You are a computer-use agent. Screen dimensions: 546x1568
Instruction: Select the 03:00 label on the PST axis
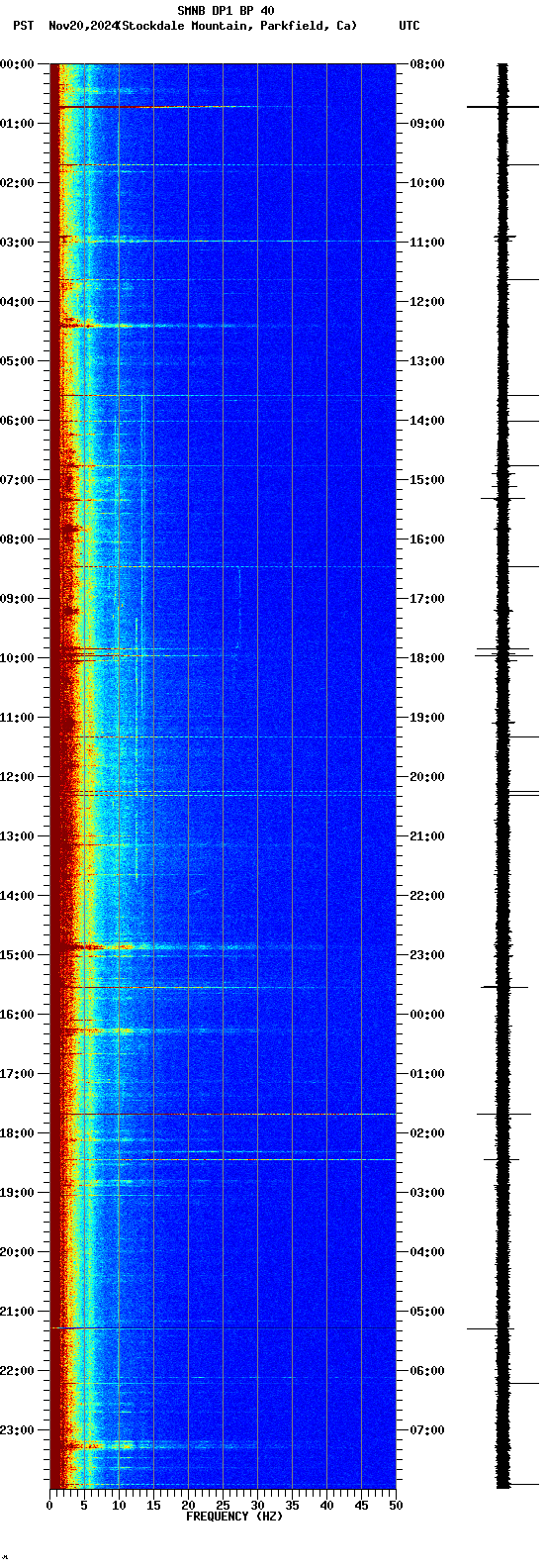coord(18,243)
